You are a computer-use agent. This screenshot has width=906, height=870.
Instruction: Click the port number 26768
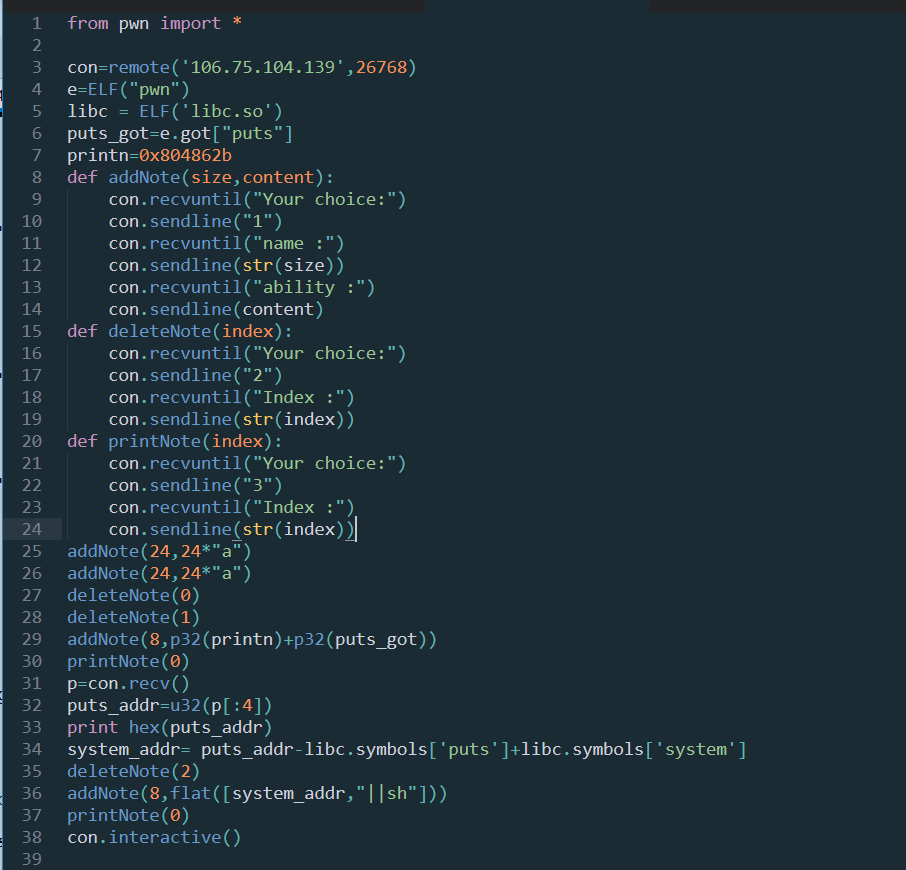point(381,68)
